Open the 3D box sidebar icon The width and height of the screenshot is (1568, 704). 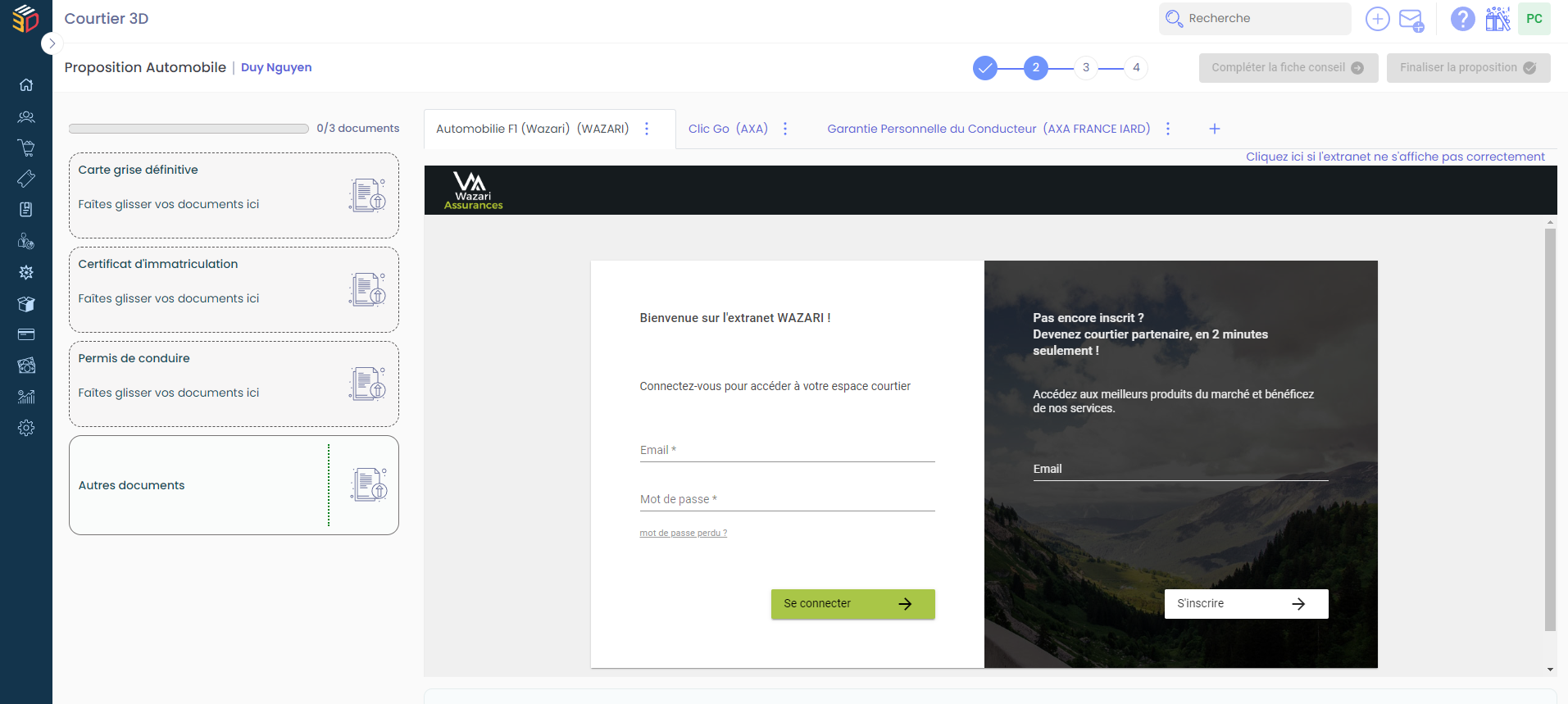pyautogui.click(x=26, y=304)
